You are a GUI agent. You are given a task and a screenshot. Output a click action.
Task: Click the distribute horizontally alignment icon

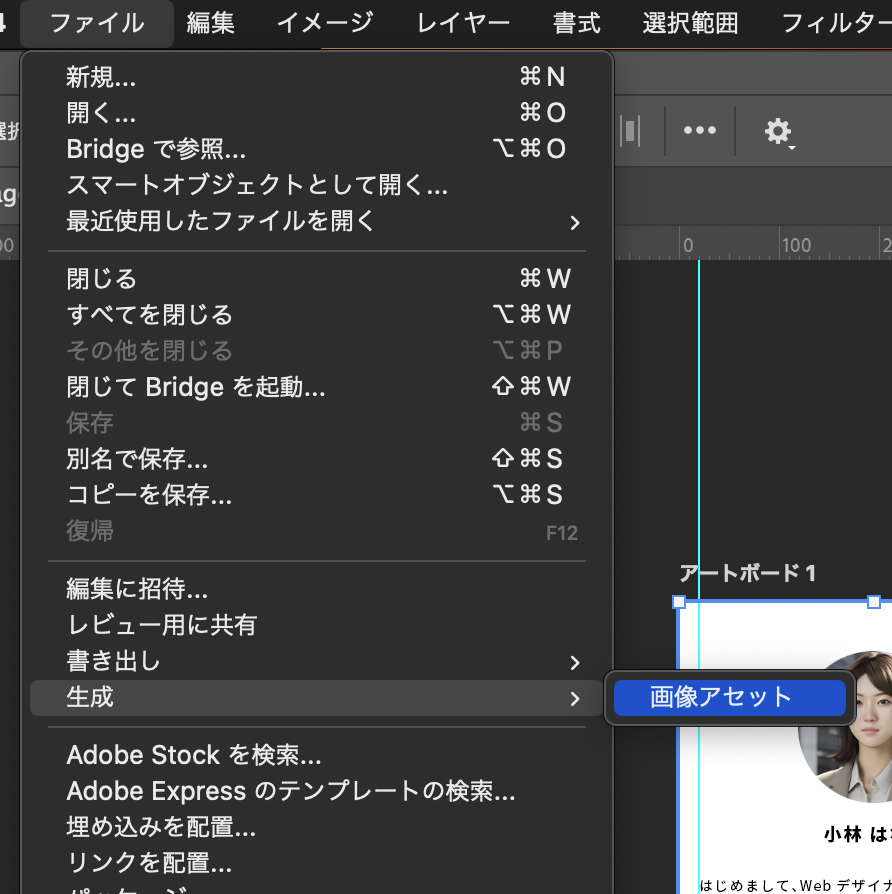630,131
